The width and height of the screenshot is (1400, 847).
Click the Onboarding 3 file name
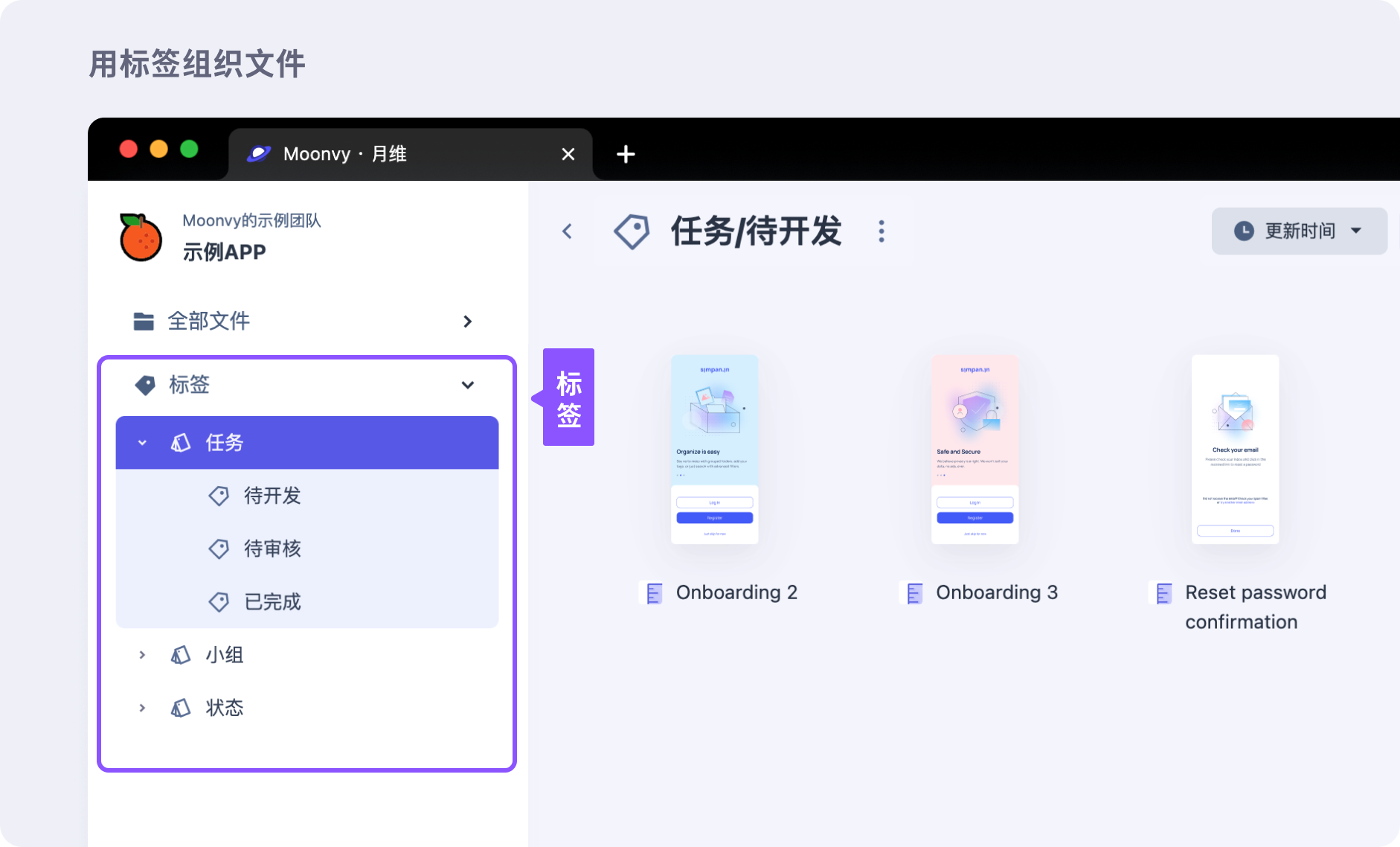[x=997, y=593]
